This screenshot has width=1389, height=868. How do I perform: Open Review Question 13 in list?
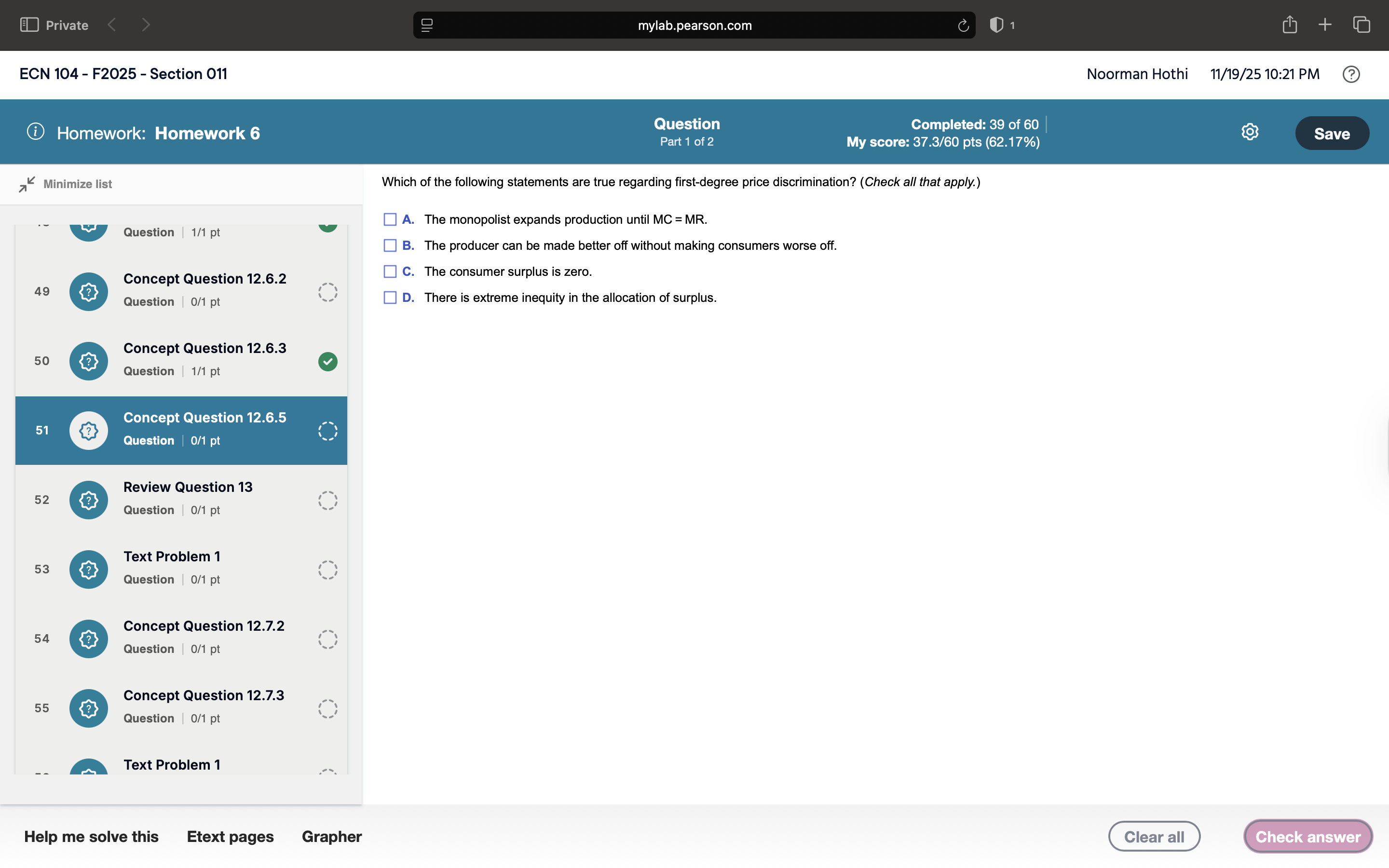(188, 498)
